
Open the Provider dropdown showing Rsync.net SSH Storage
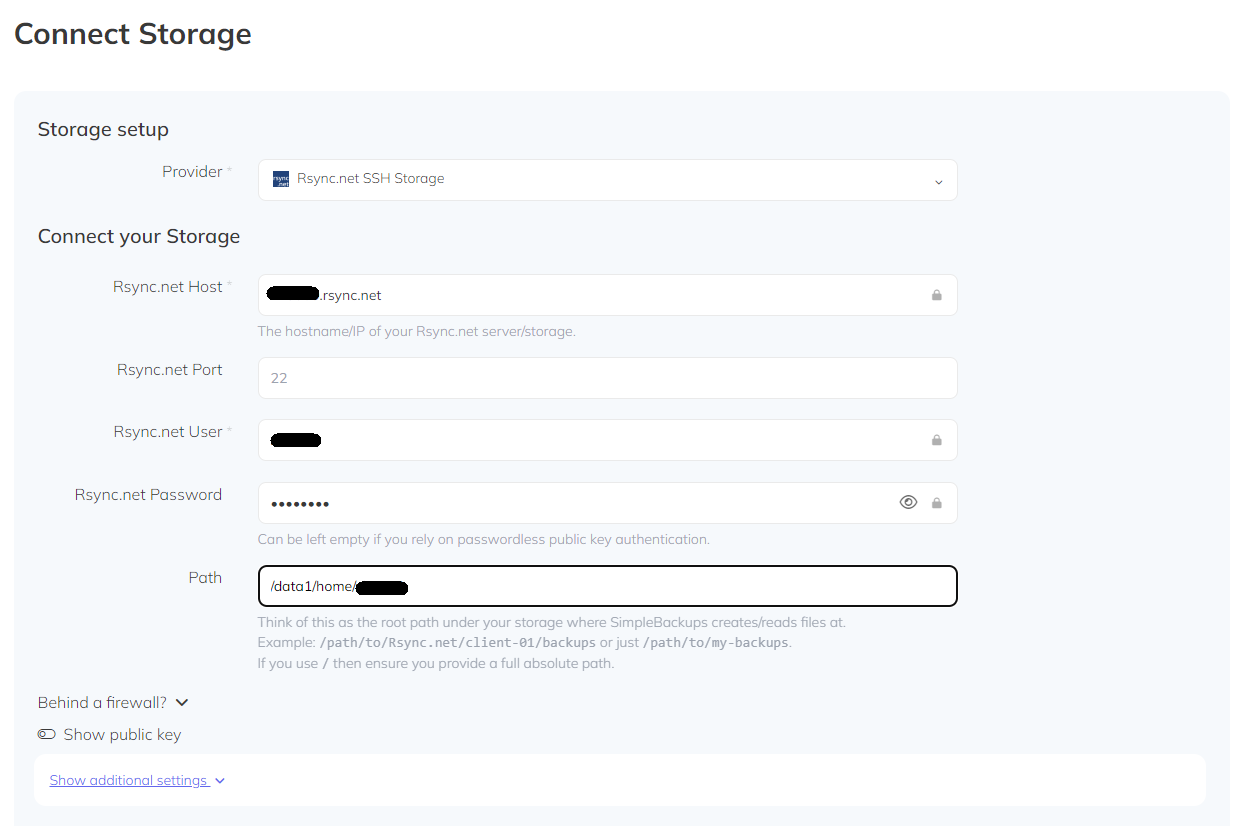607,179
